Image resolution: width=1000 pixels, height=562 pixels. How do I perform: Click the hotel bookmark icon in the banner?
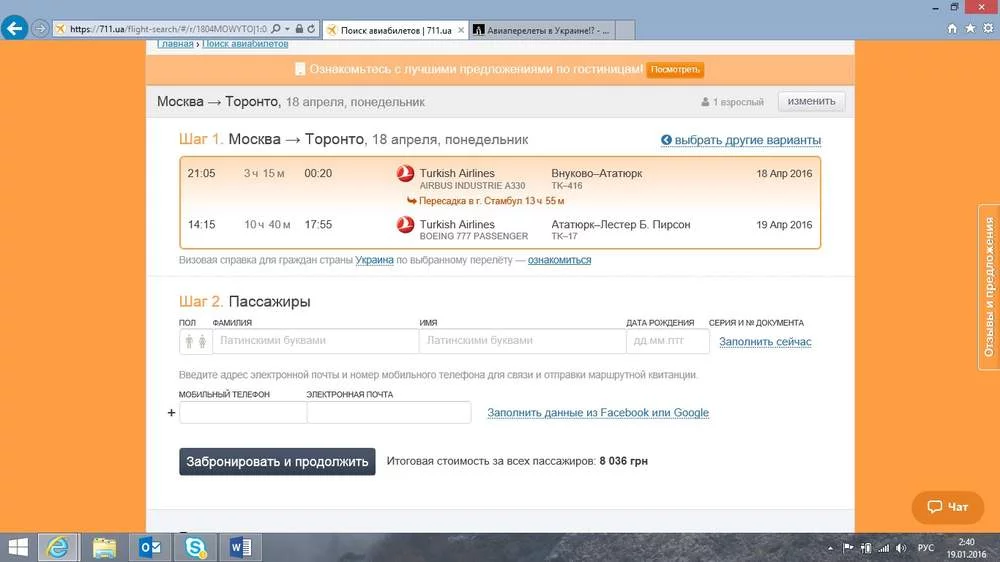300,69
